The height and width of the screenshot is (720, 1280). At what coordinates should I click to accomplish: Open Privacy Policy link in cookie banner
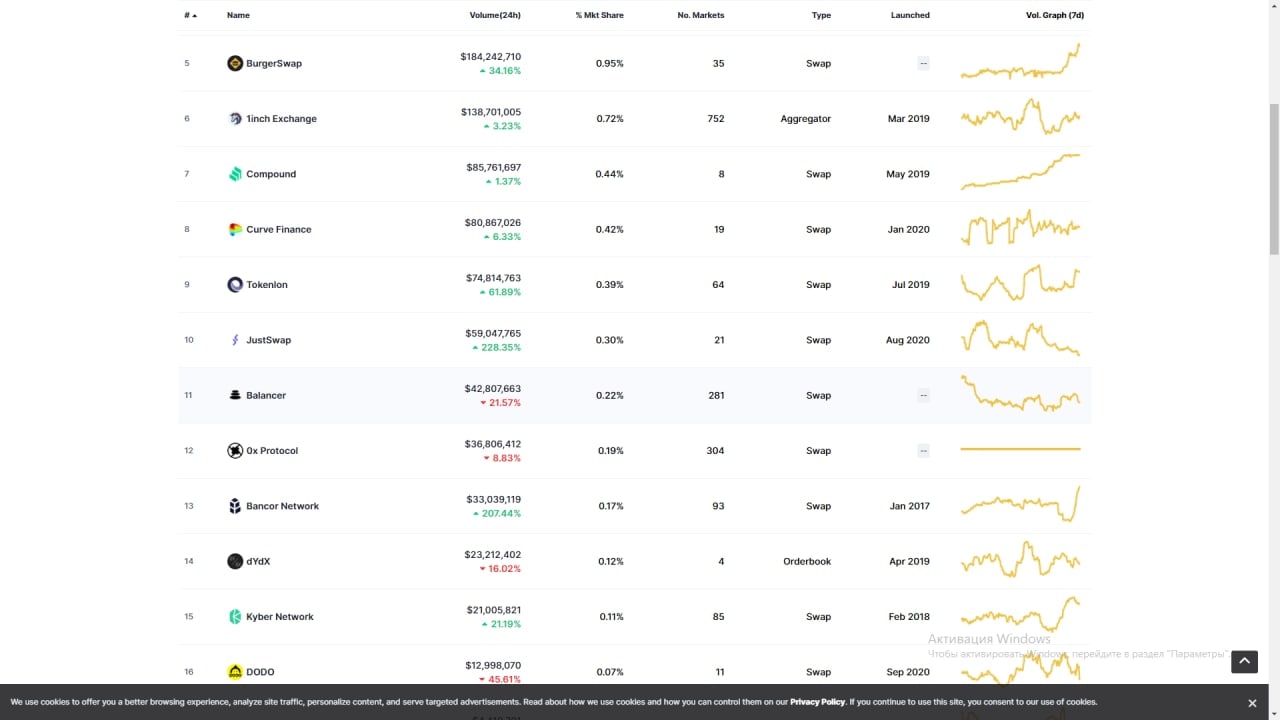[817, 702]
